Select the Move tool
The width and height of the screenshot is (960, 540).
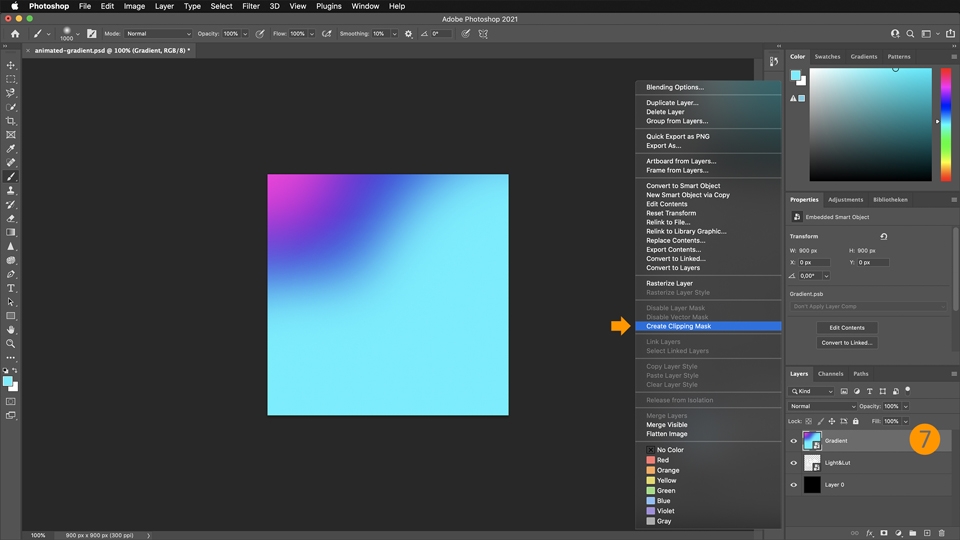(x=11, y=65)
